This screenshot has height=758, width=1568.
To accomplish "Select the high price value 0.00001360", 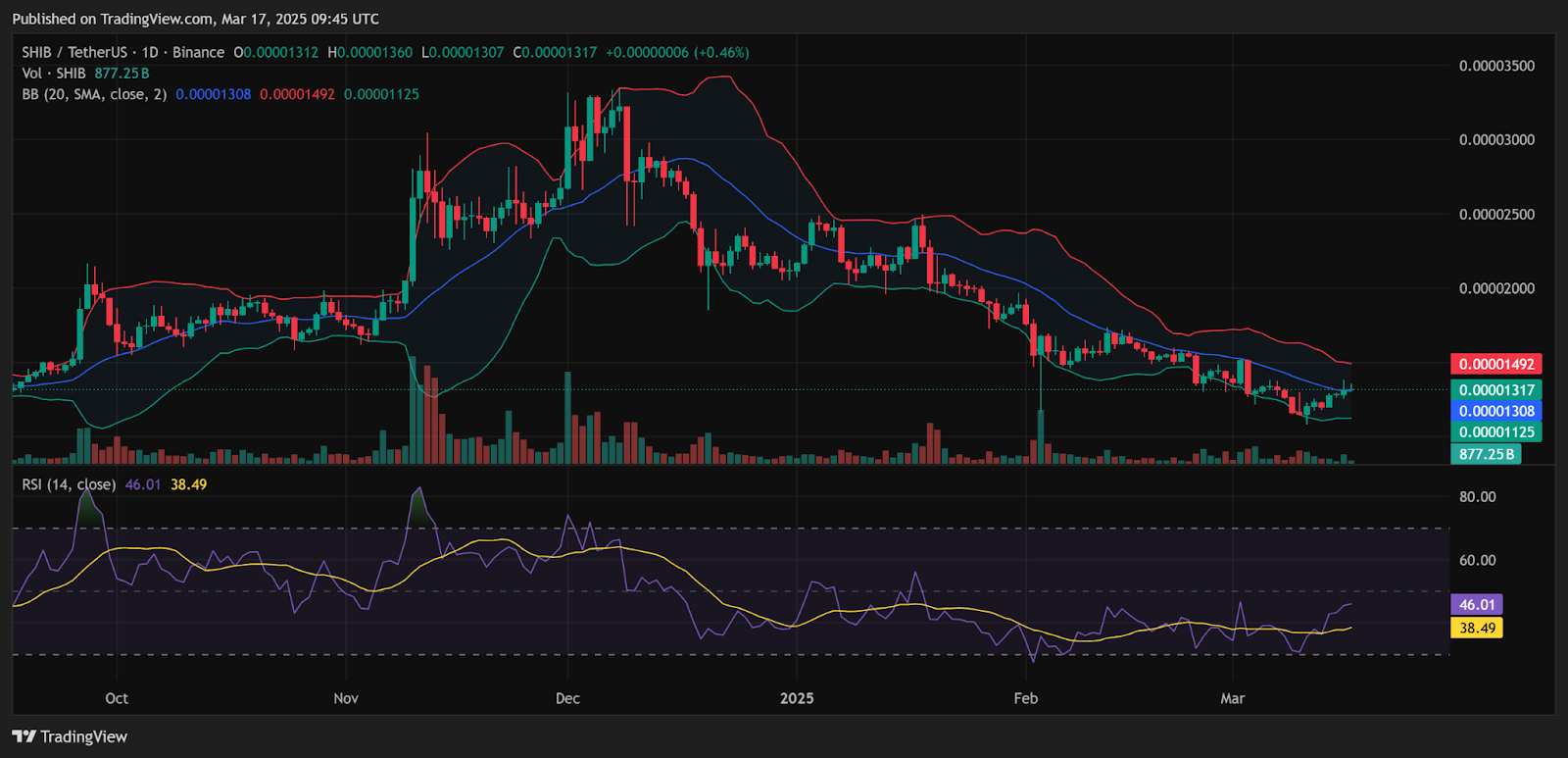I will coord(374,52).
